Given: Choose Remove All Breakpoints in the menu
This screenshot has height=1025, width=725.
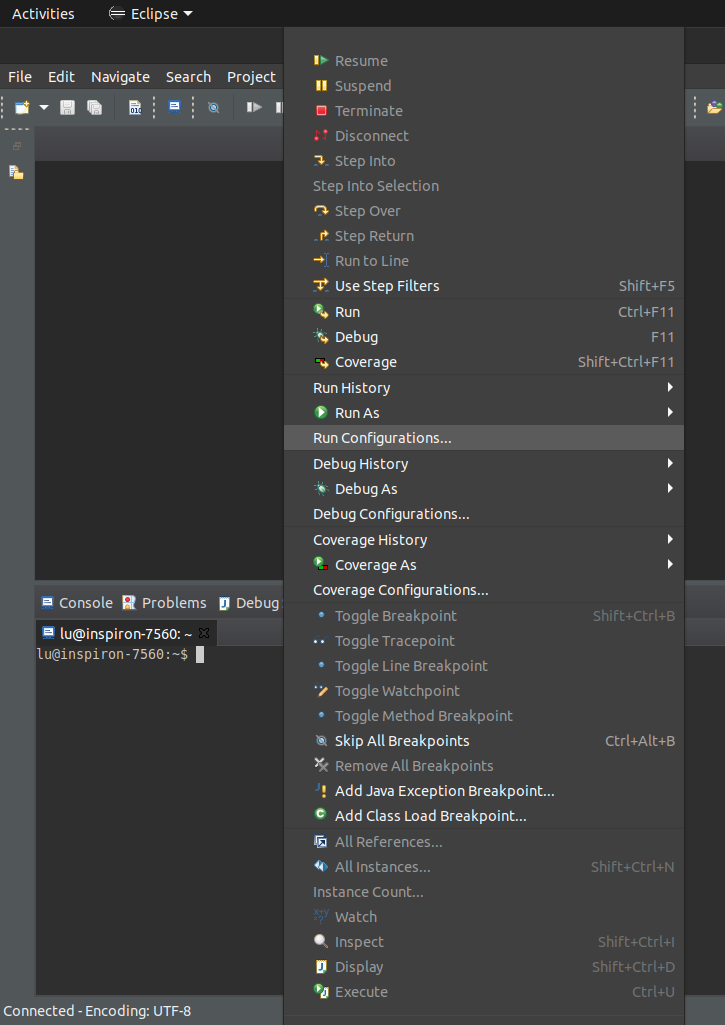Looking at the screenshot, I should (484, 766).
